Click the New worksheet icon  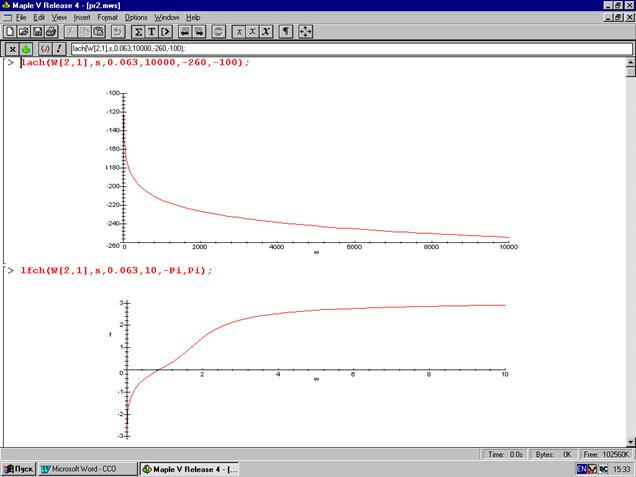point(9,32)
